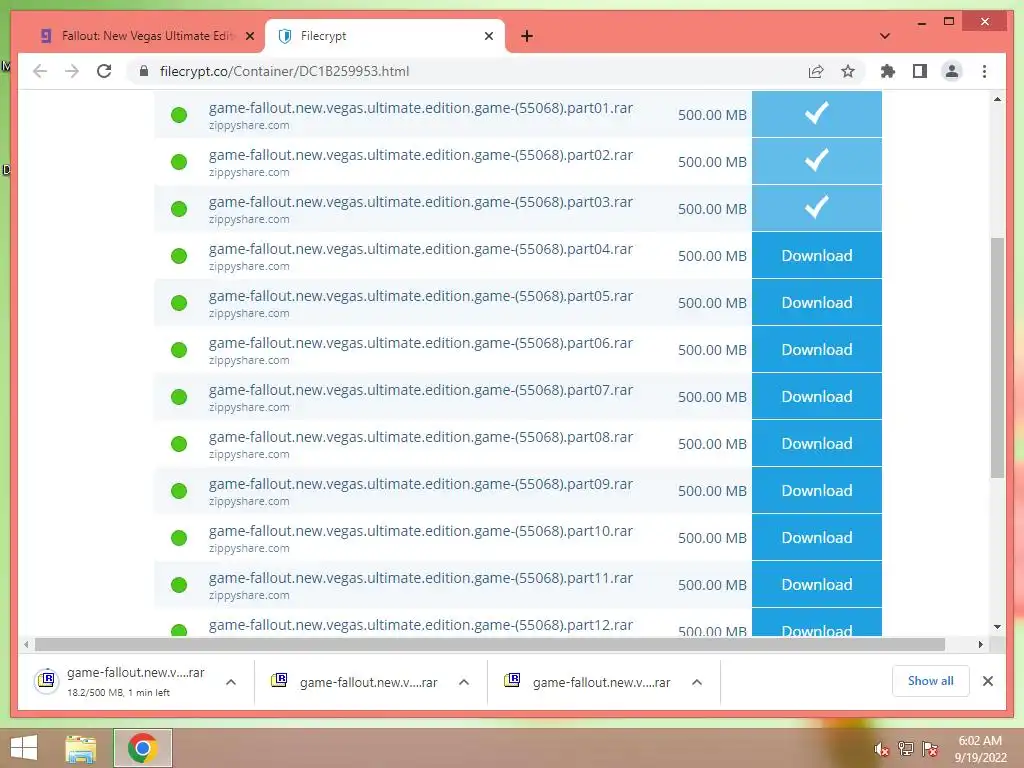This screenshot has width=1024, height=768.
Task: Click green status dot of part04.rar
Action: [x=179, y=256]
